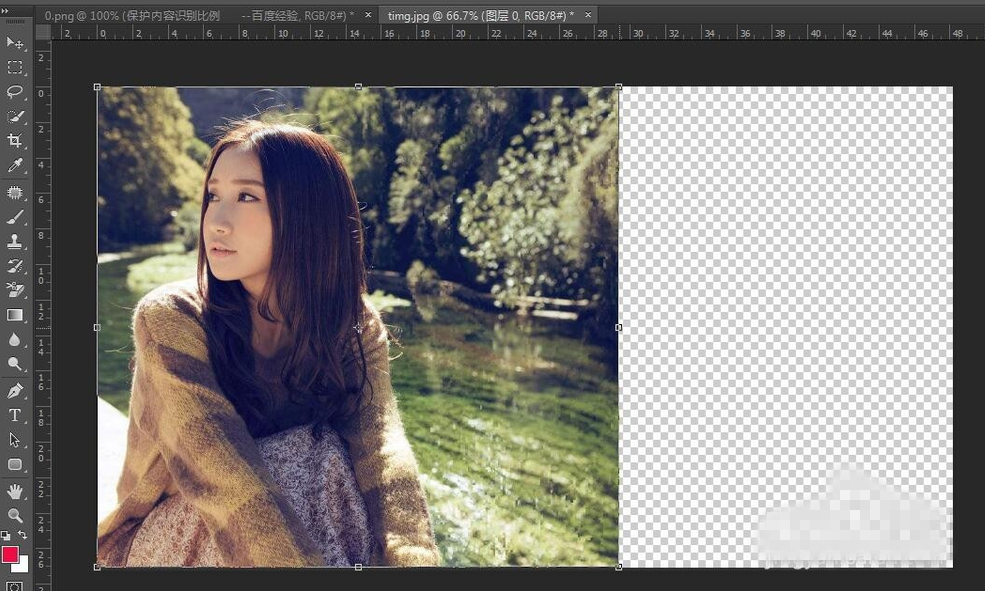The image size is (985, 591).
Task: Choose the Brush tool
Action: [15, 217]
